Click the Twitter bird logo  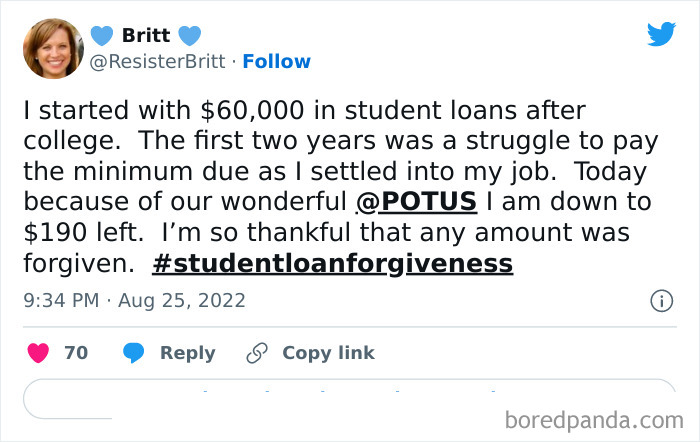[661, 35]
